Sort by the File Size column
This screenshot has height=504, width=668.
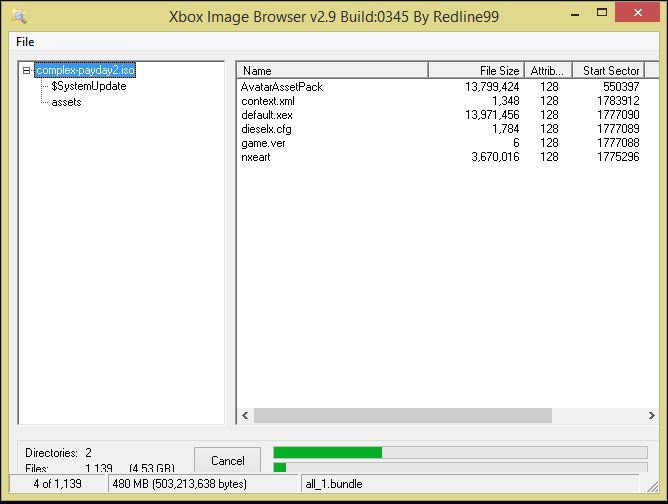point(476,70)
